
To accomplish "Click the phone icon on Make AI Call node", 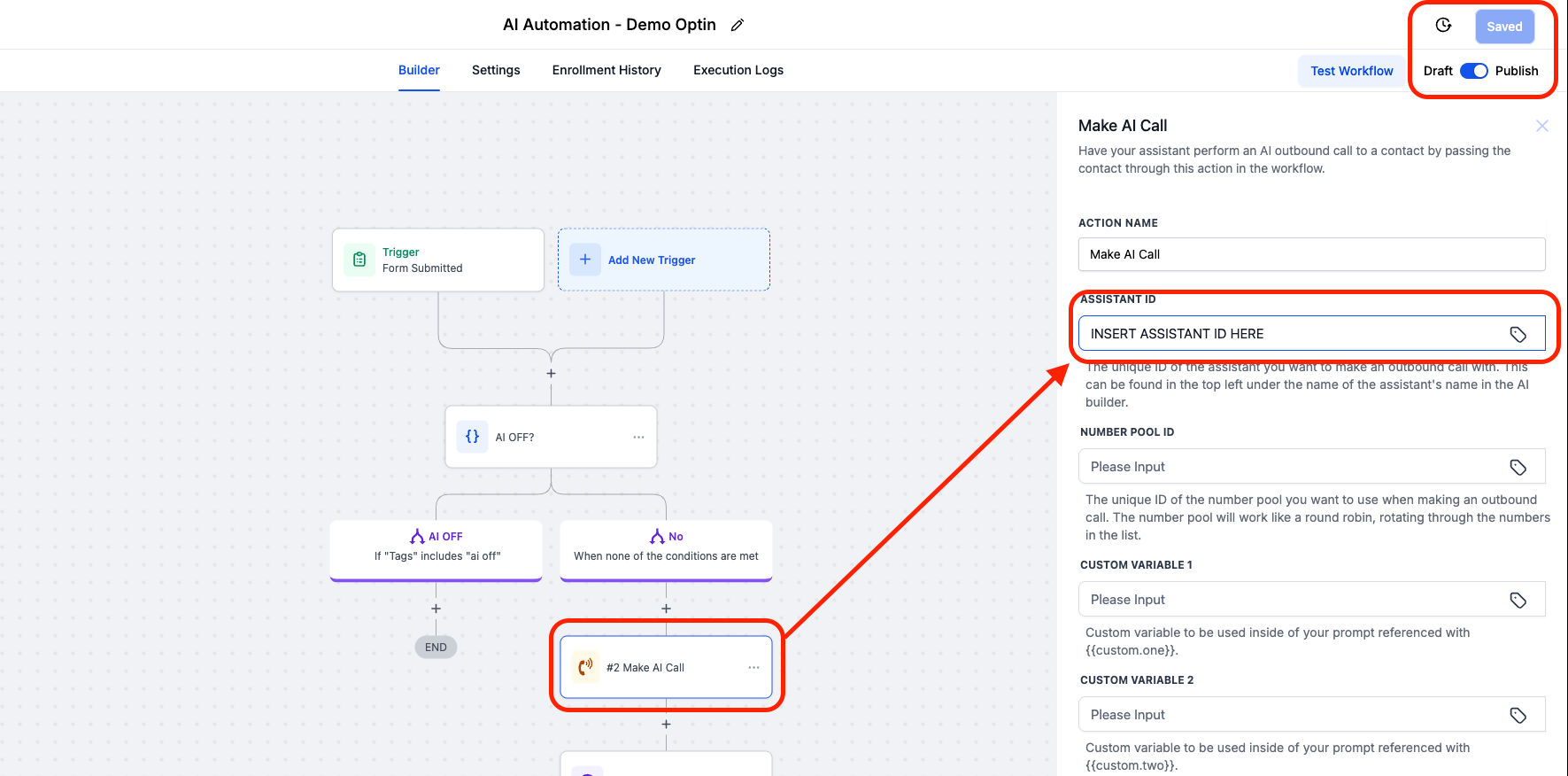I will [x=585, y=667].
